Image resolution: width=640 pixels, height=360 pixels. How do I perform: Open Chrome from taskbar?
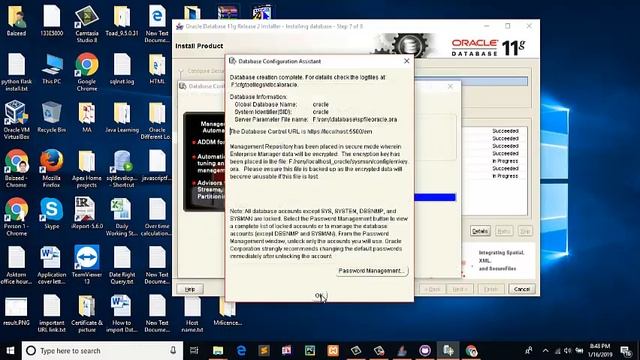471,351
